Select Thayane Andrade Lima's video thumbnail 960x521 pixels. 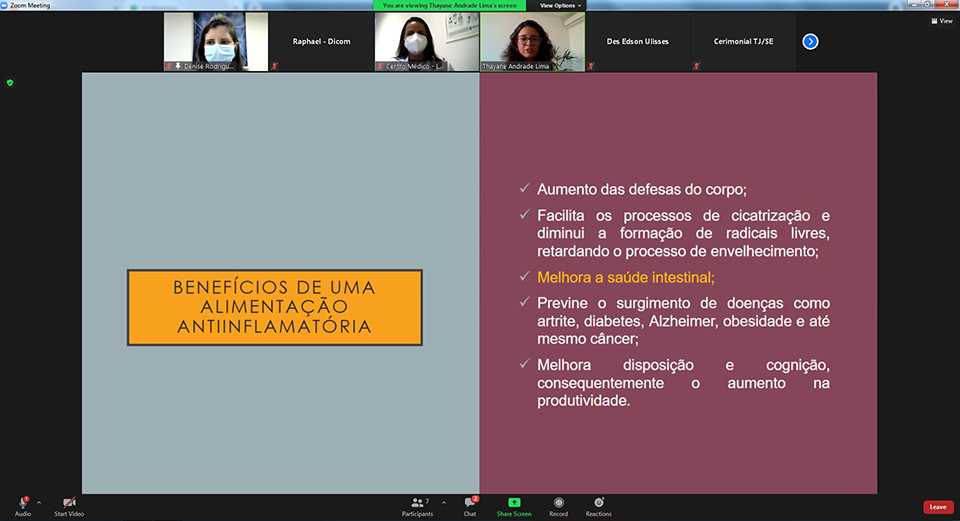pyautogui.click(x=532, y=41)
